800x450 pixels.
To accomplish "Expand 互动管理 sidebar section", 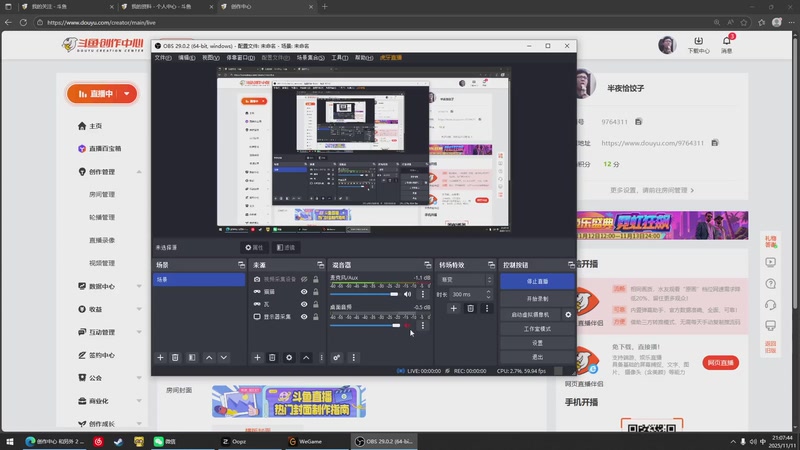I will 139,332.
